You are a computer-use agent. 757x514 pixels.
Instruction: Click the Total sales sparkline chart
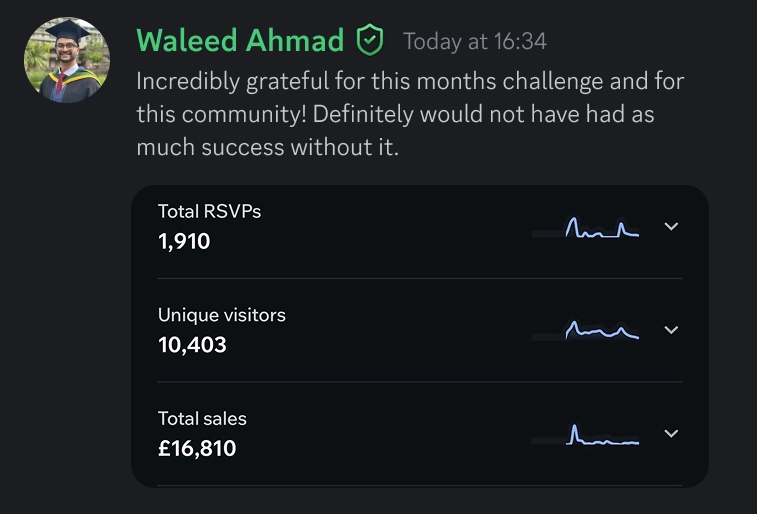(x=585, y=435)
